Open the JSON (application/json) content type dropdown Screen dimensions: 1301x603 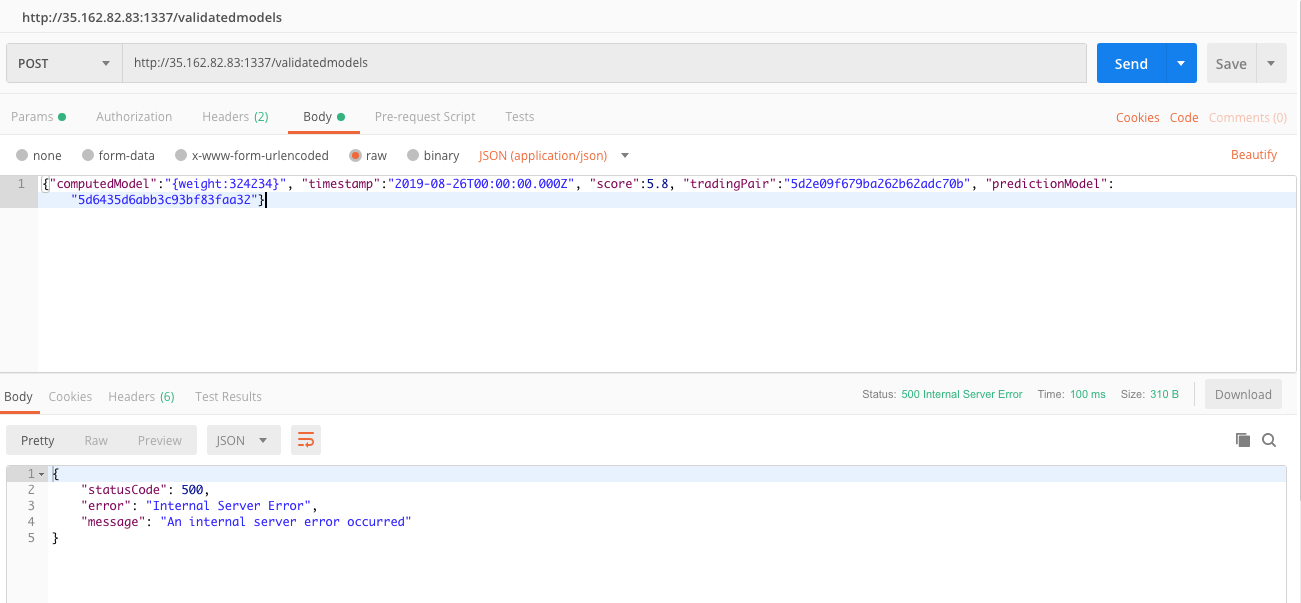tap(554, 156)
